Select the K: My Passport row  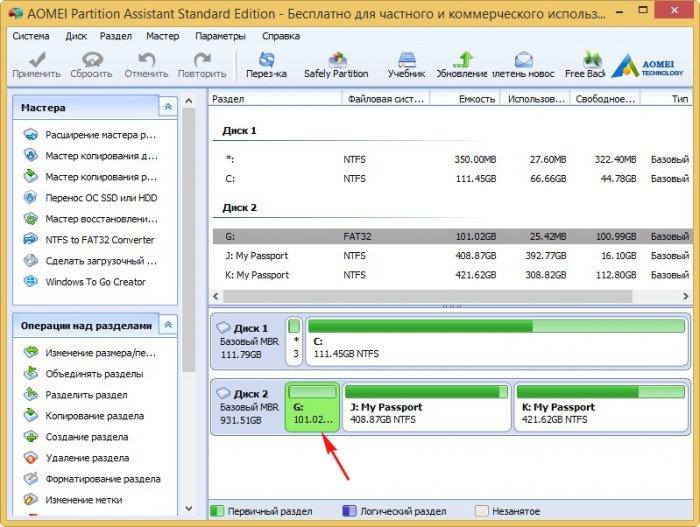tap(452, 275)
